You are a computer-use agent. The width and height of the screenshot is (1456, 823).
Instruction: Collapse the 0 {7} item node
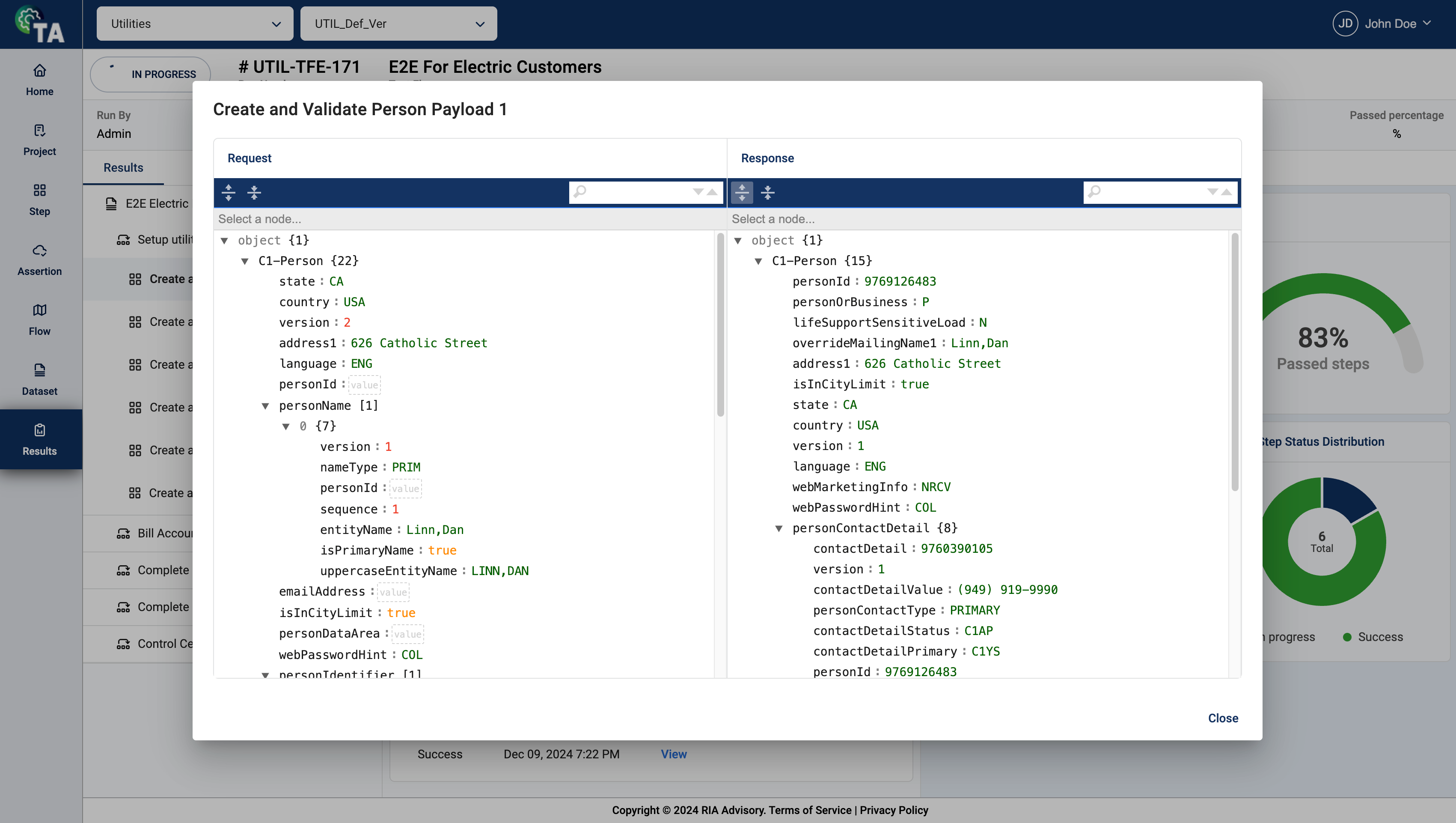[x=286, y=426]
